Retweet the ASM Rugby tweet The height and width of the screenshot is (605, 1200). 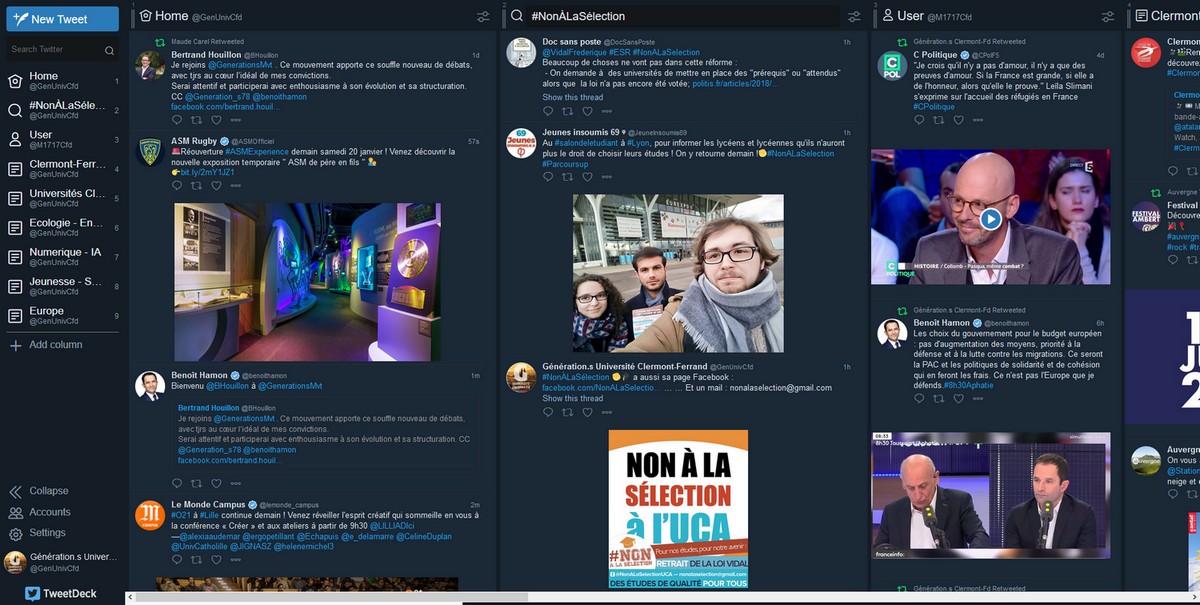coord(196,185)
